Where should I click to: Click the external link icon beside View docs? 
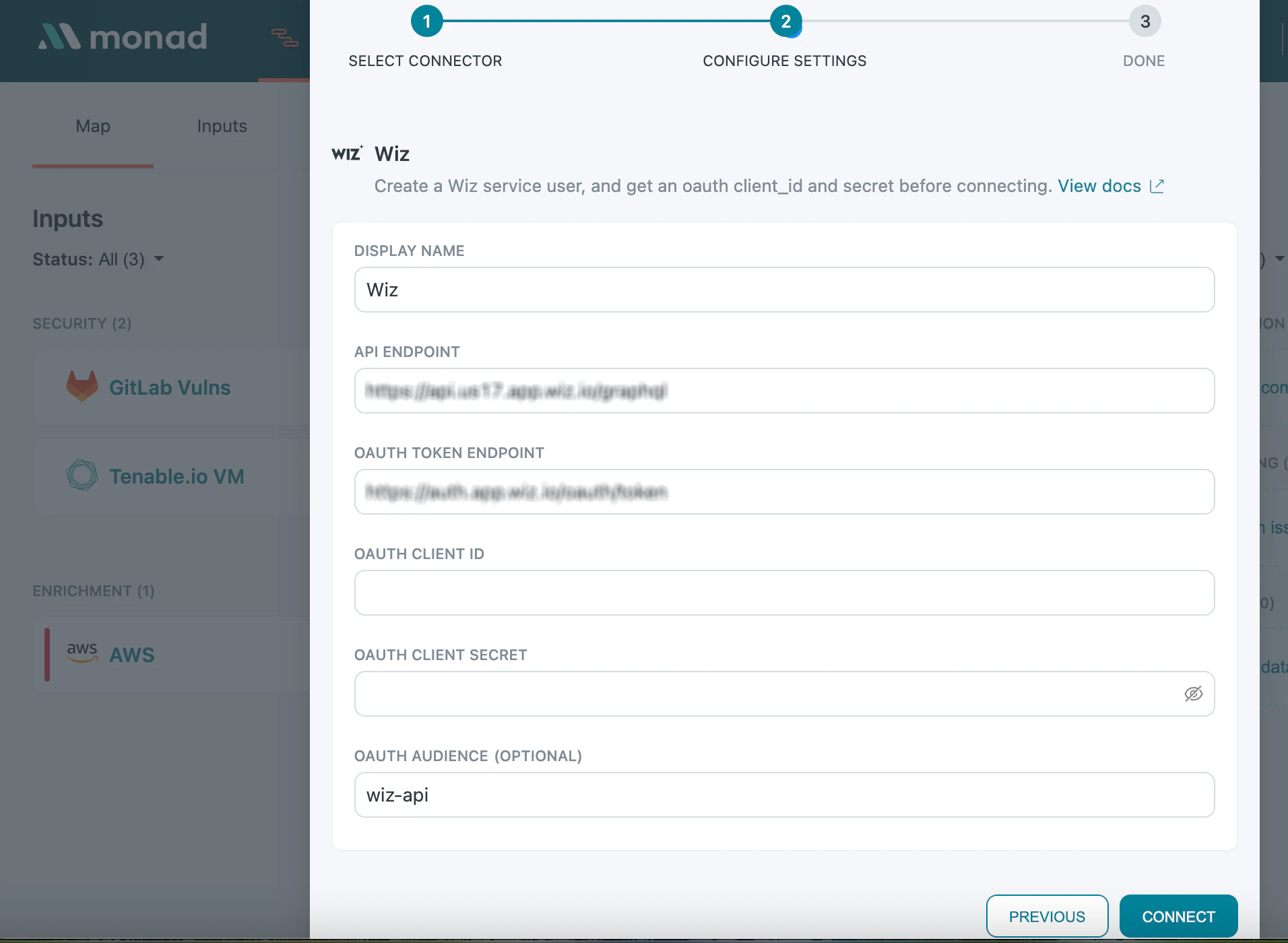click(1157, 187)
